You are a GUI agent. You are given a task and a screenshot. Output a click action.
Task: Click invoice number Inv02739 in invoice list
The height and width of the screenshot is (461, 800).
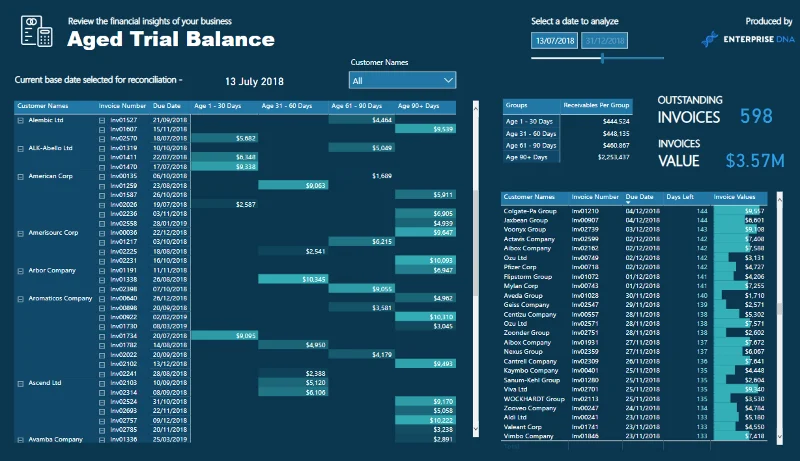pos(585,230)
